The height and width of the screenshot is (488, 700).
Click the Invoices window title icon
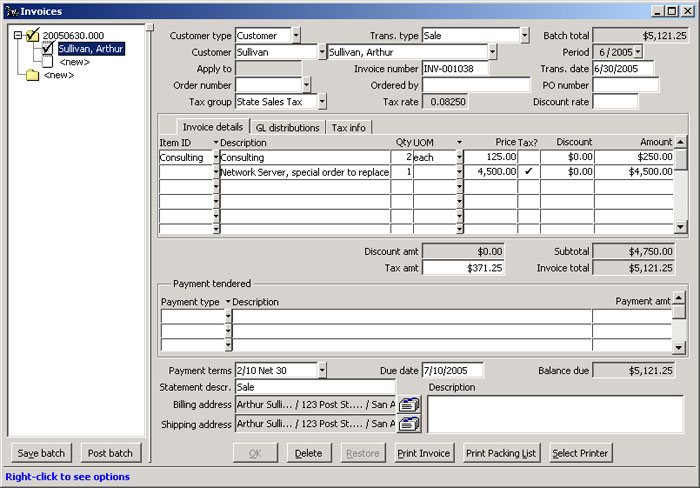click(x=11, y=11)
